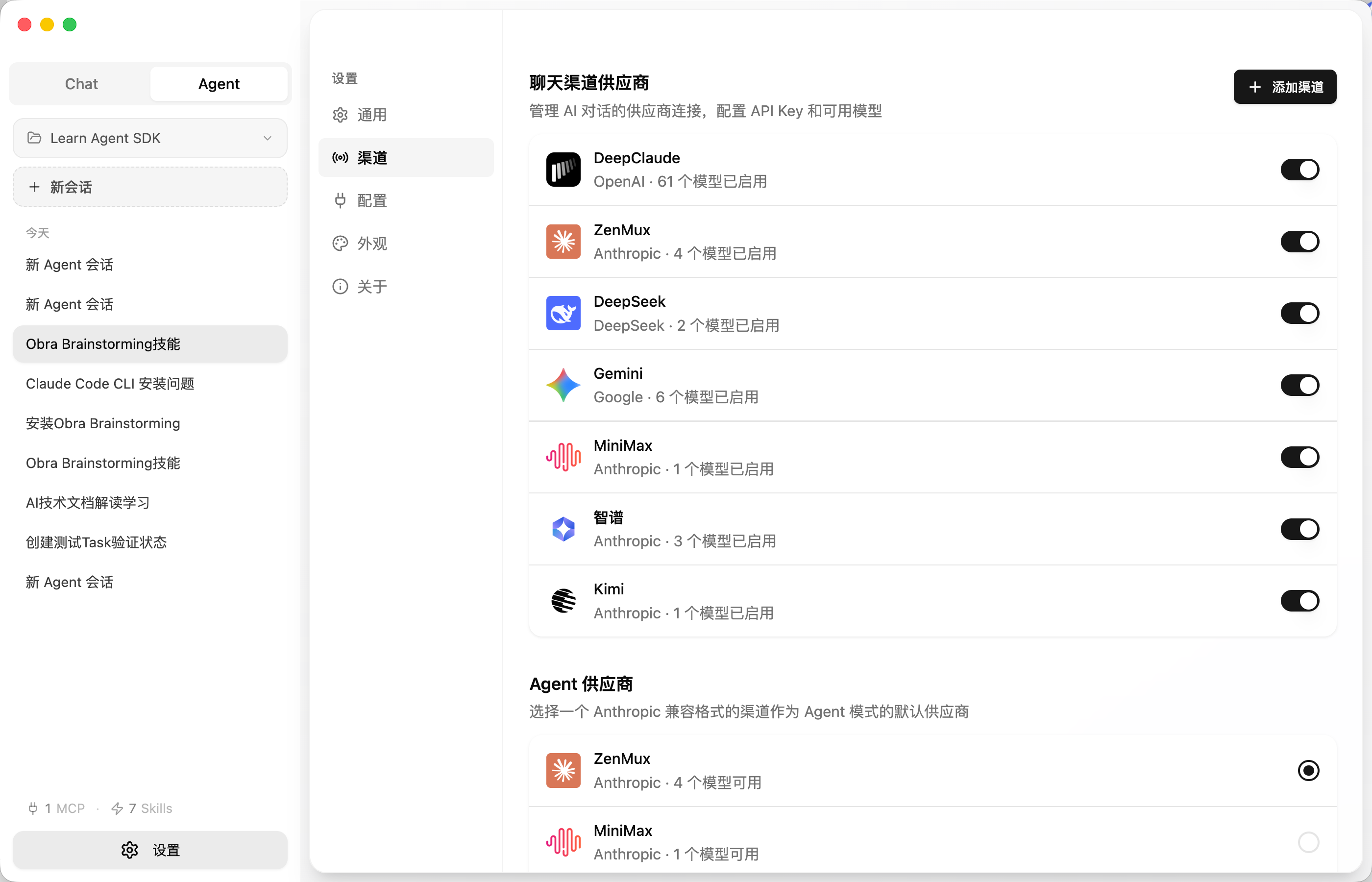Start a new session with 新会话
1372x882 pixels.
(150, 187)
